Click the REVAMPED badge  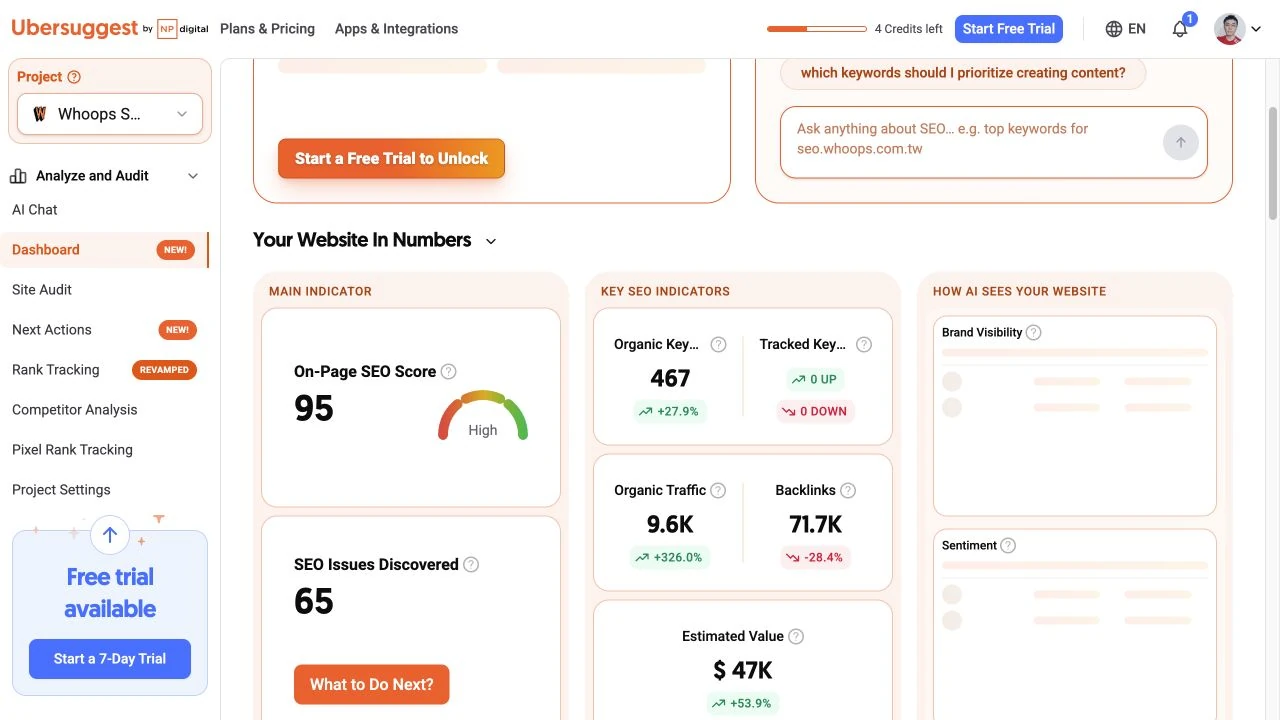click(165, 370)
